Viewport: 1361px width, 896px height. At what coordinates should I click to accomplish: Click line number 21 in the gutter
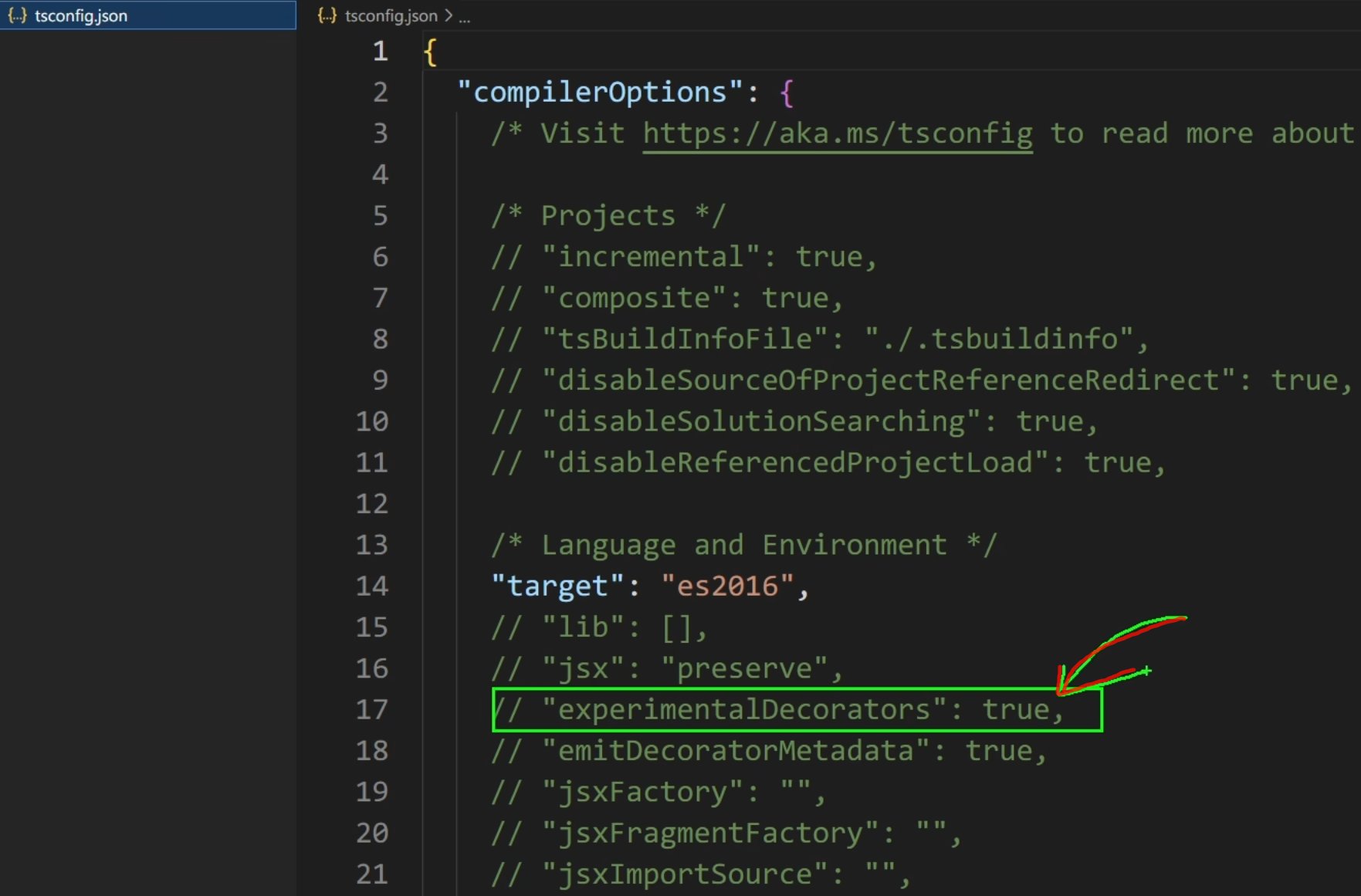tap(371, 874)
